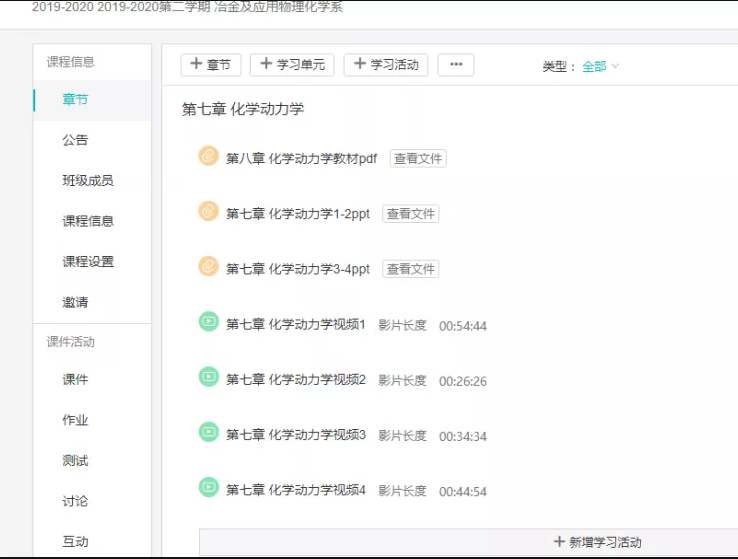Screen dimensions: 738x559
Task: Open 公告 in the sidebar
Action: pyautogui.click(x=75, y=140)
